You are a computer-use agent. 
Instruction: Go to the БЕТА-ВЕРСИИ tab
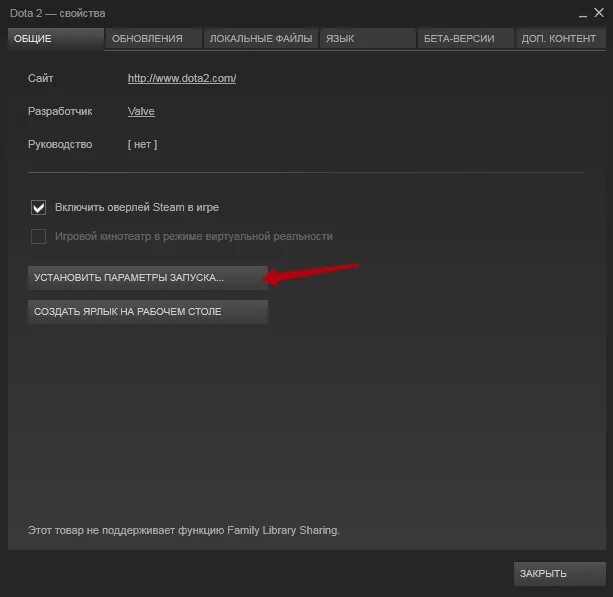(x=465, y=39)
